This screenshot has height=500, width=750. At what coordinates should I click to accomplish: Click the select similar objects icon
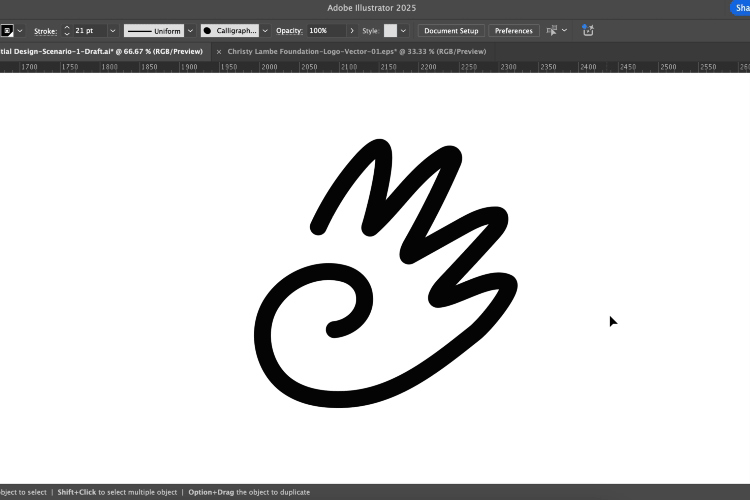[552, 31]
